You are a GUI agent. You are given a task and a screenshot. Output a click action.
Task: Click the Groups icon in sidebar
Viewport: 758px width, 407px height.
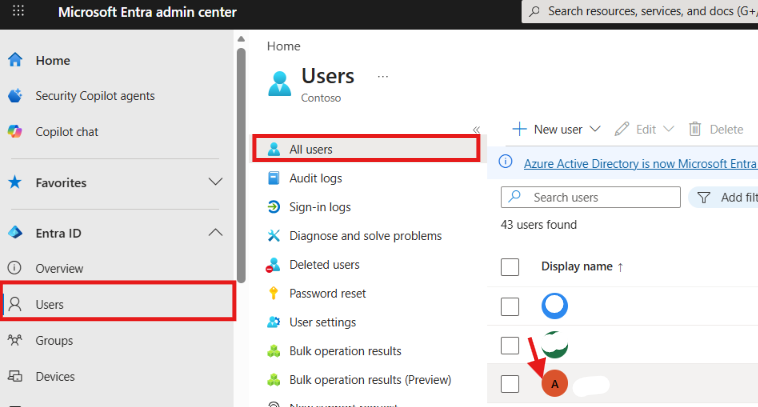point(15,340)
